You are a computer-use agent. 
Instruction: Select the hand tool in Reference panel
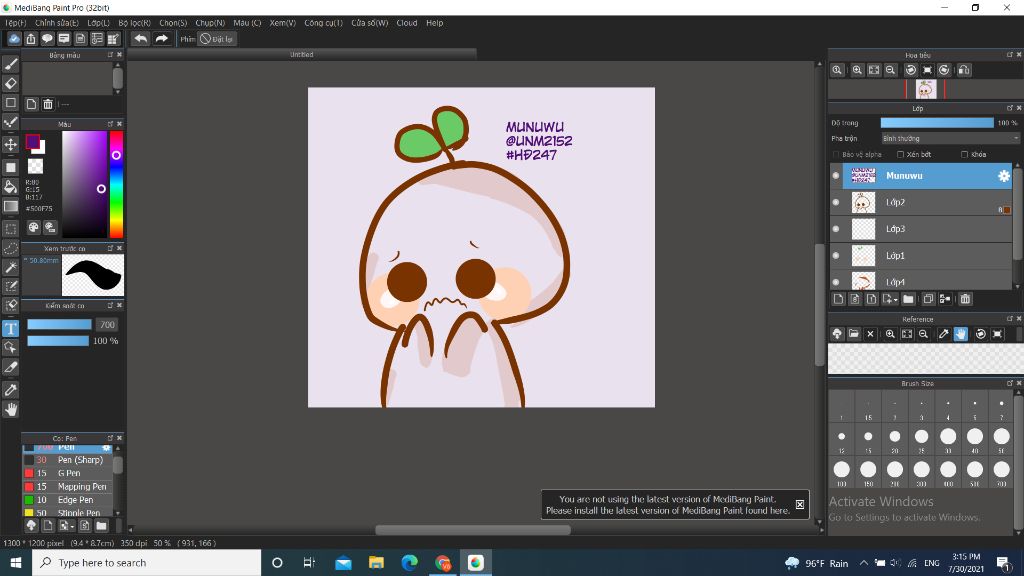point(961,334)
